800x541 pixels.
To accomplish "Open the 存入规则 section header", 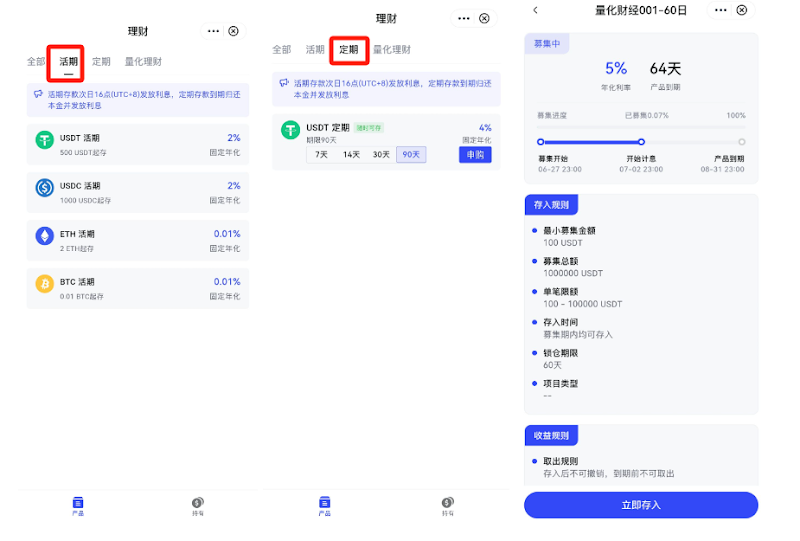I will point(551,205).
